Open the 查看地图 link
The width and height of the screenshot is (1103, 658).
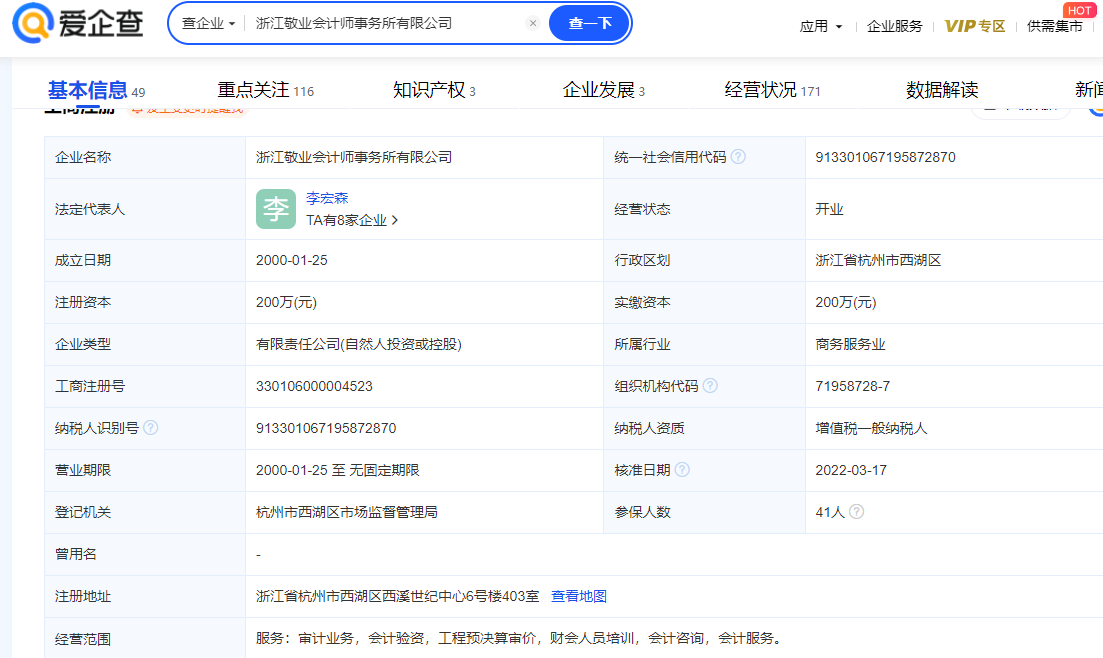coord(578,597)
